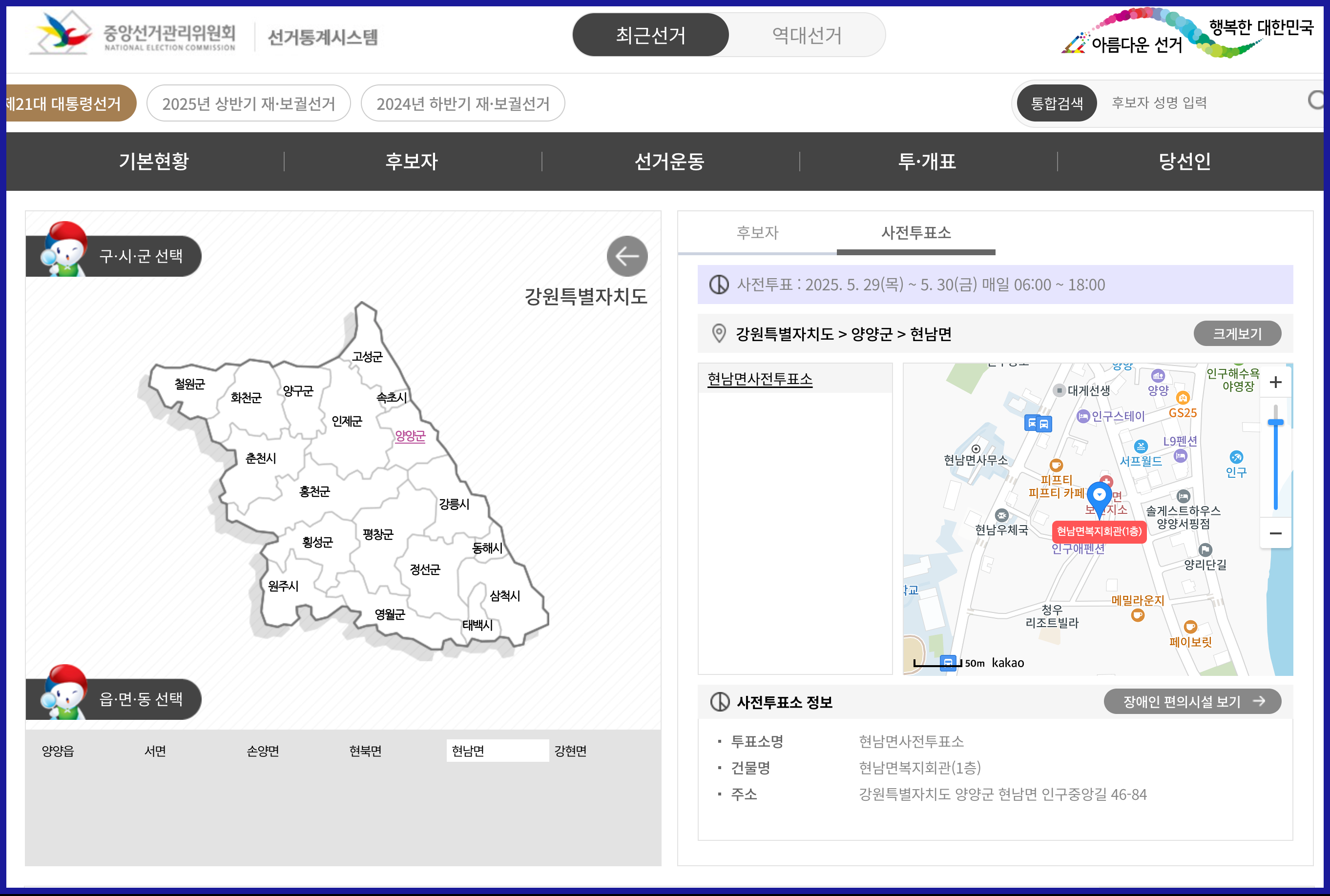The height and width of the screenshot is (896, 1330).
Task: Click the kakao logo on the map
Action: click(x=1009, y=662)
